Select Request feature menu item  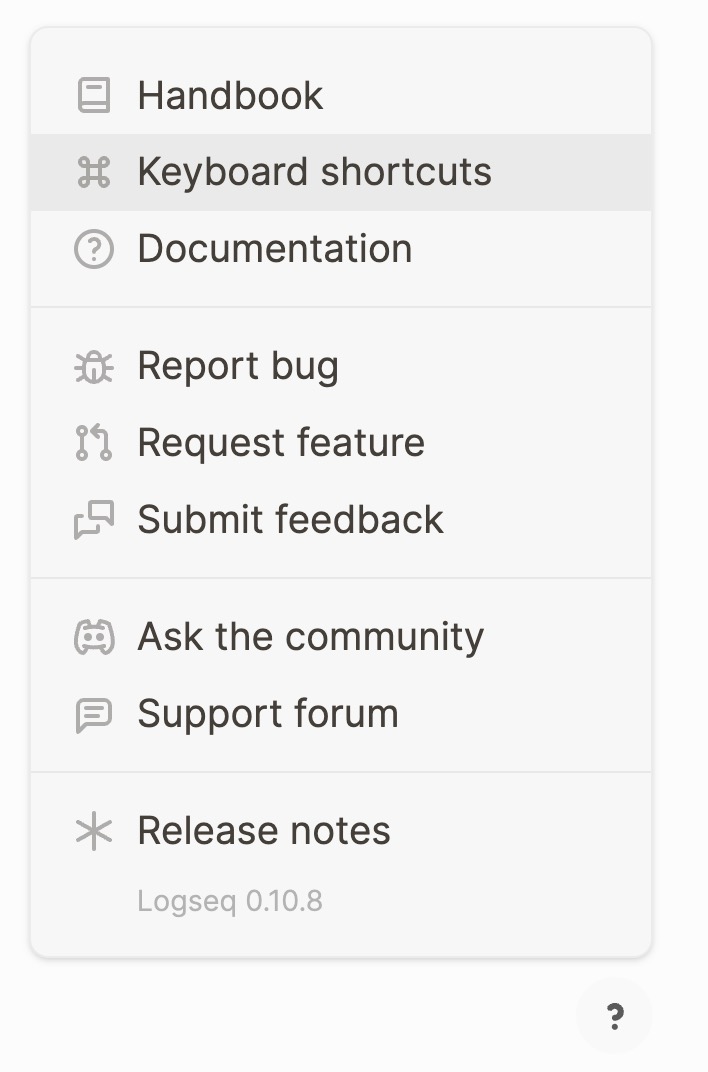click(341, 442)
